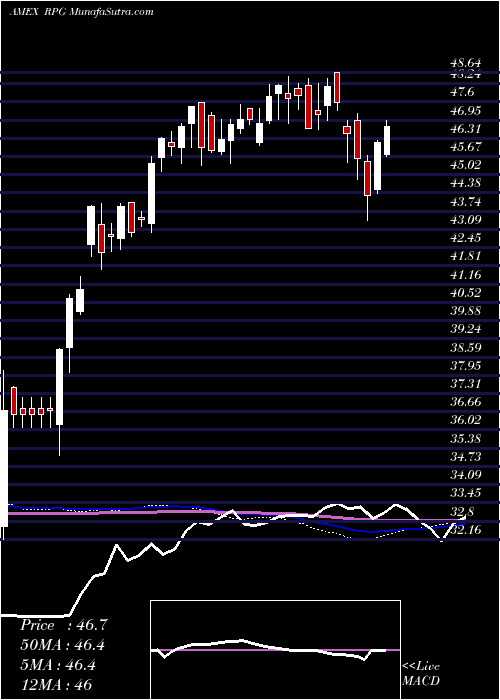Pick the 39.88 axis label

click(465, 311)
